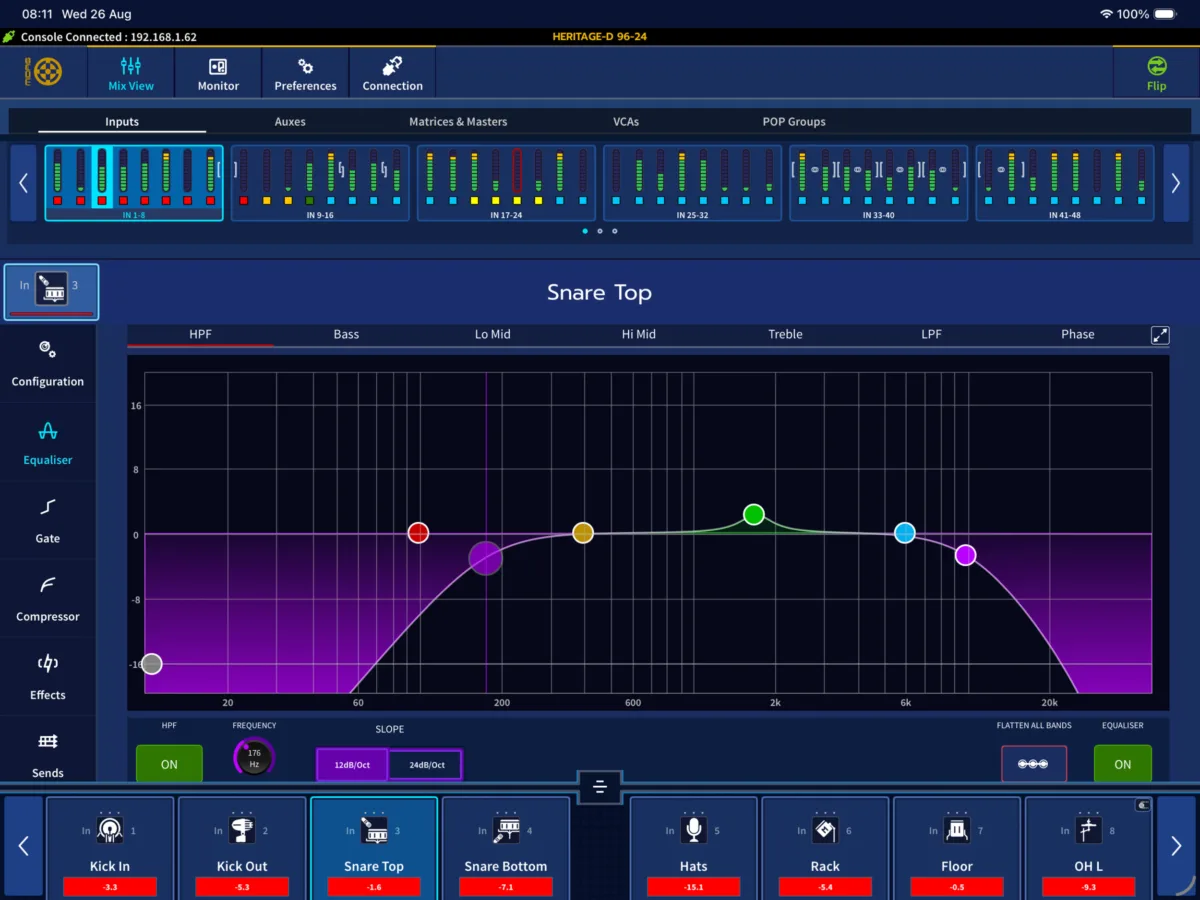
Task: Select Kick Out channel strip
Action: (x=242, y=847)
